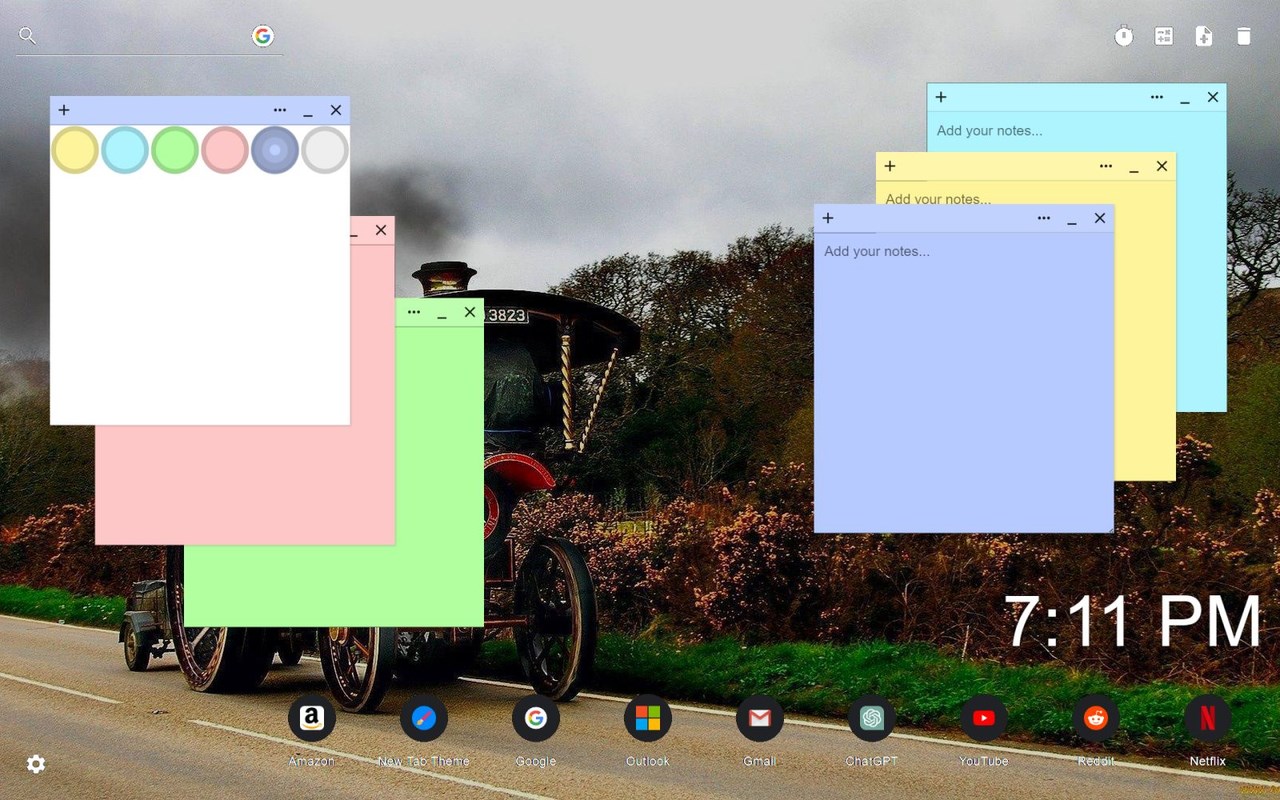Viewport: 1280px width, 800px height.
Task: Choose the pink note color
Action: pyautogui.click(x=225, y=150)
